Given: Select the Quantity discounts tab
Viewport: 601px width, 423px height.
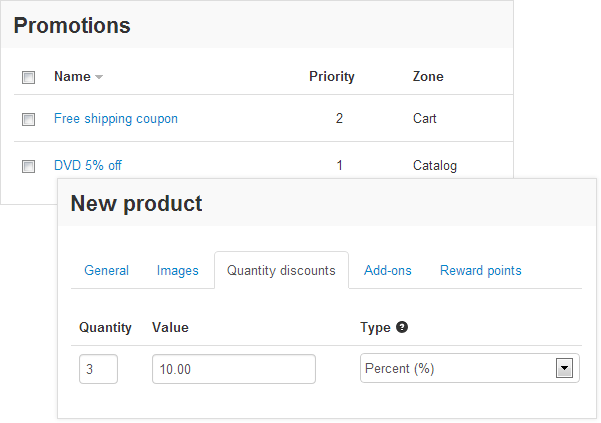Looking at the screenshot, I should click(x=281, y=271).
